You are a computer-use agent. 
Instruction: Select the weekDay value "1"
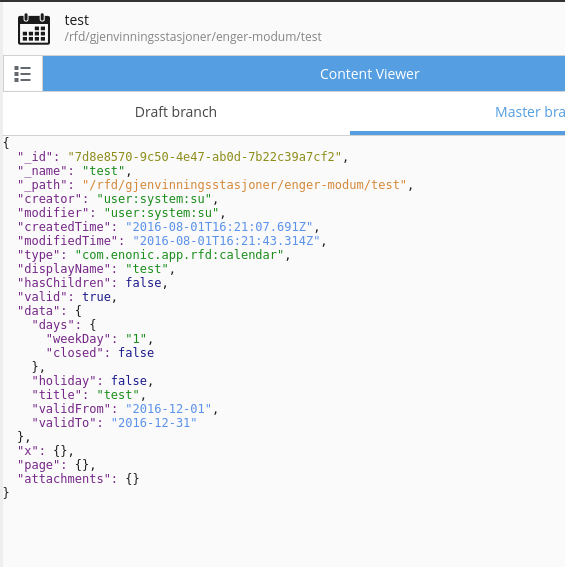[x=136, y=339]
